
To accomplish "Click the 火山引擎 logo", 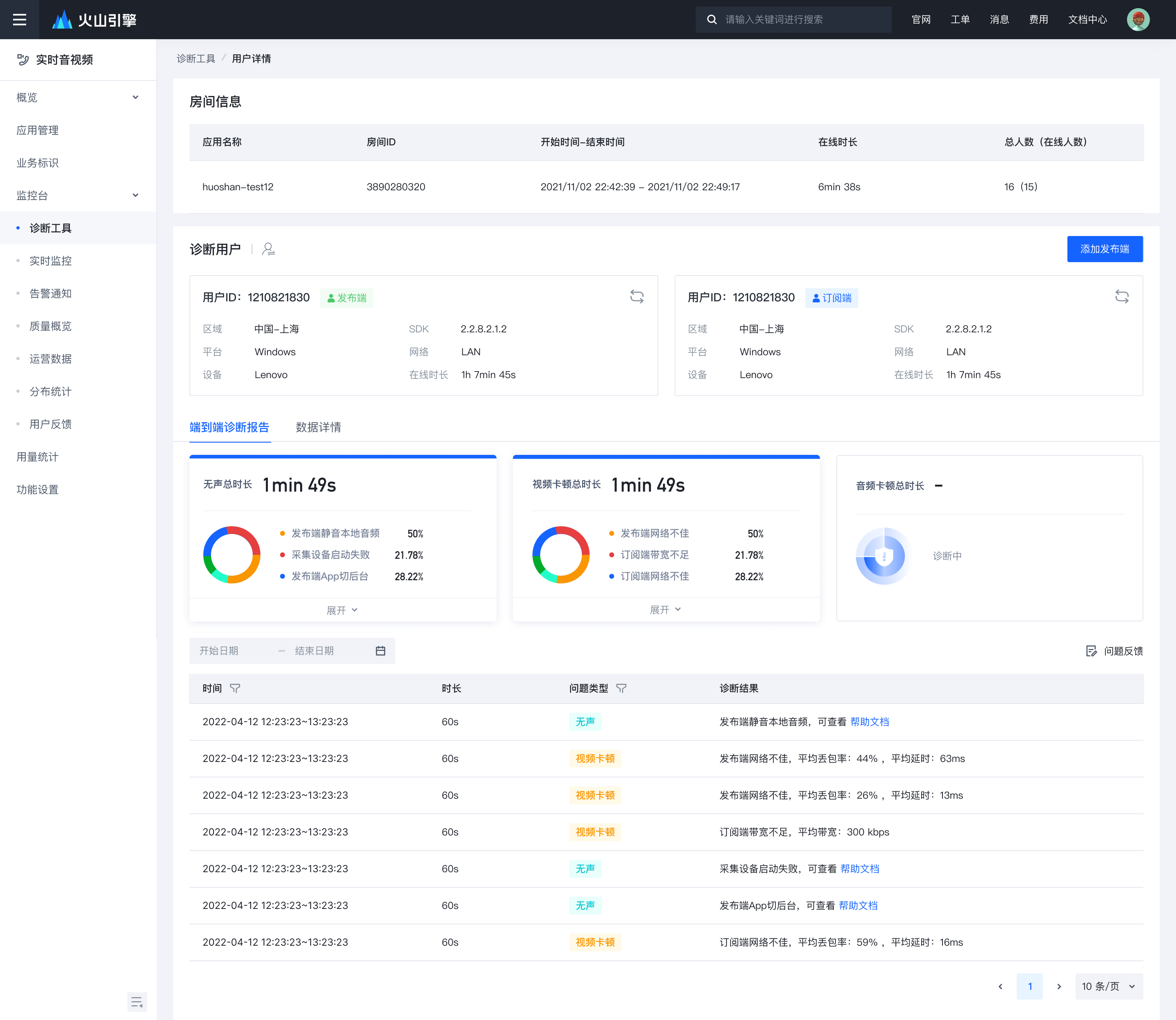I will tap(94, 20).
